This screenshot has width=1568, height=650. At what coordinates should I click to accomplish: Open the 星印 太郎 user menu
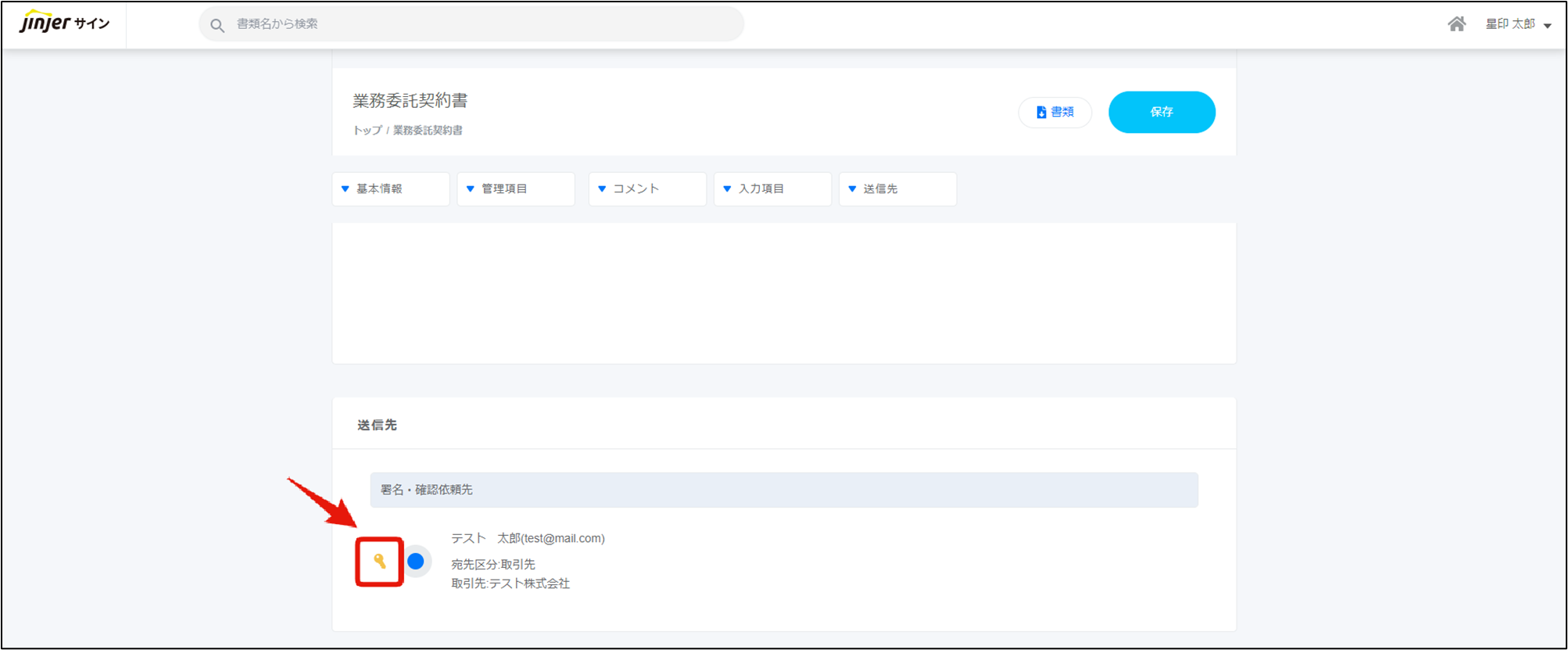[x=1518, y=24]
